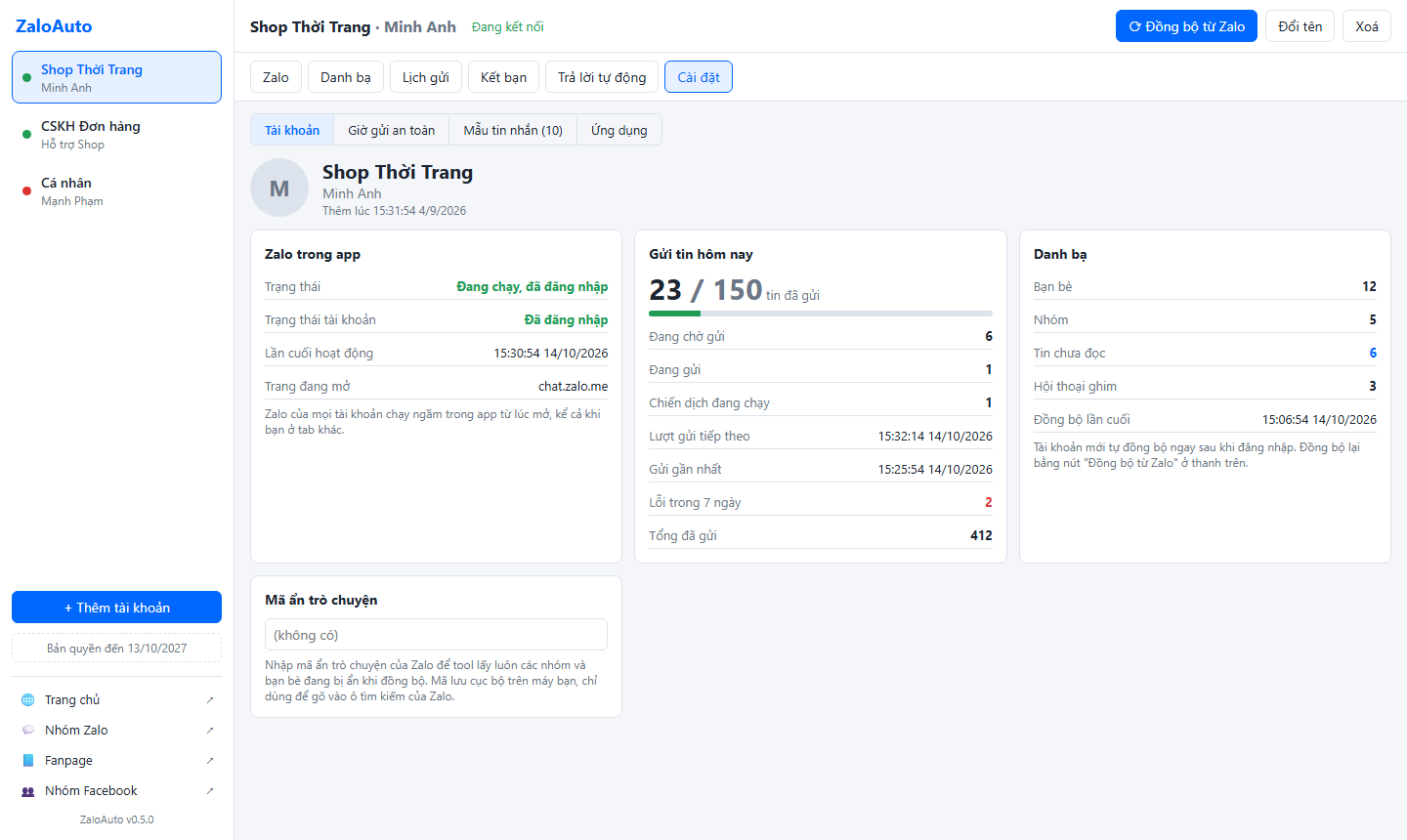Click the daily sent messages progress bar

pos(821,314)
